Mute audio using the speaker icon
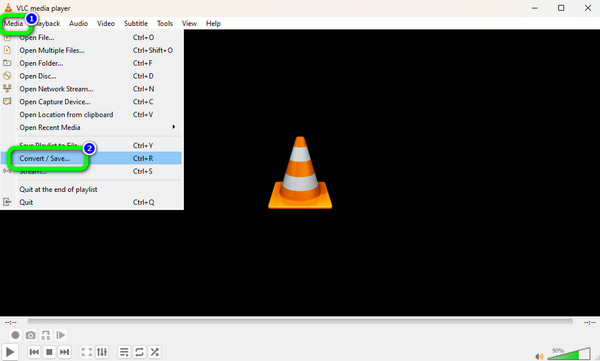 (x=540, y=357)
